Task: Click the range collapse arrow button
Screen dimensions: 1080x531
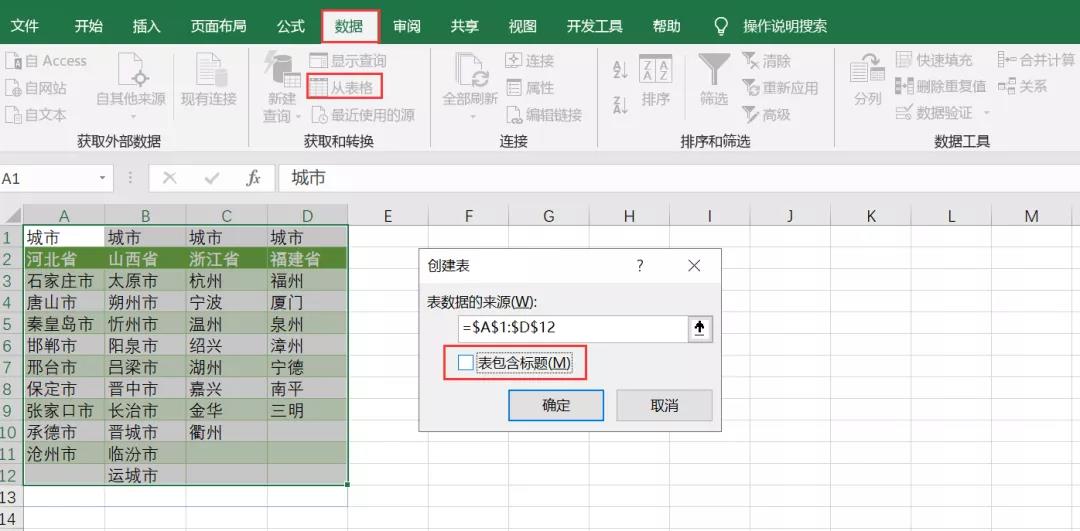Action: 700,329
